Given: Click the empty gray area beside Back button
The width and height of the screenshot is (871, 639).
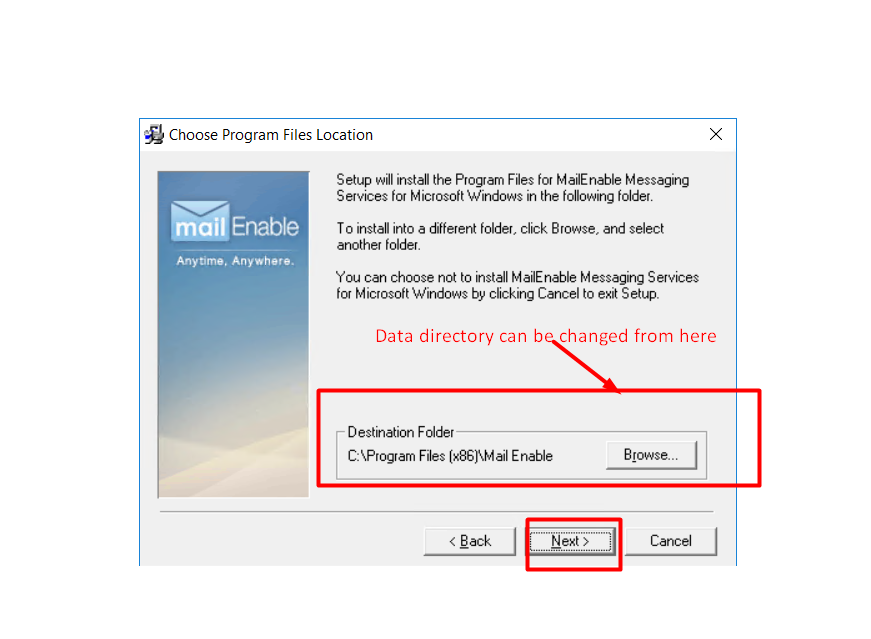Looking at the screenshot, I should [289, 541].
